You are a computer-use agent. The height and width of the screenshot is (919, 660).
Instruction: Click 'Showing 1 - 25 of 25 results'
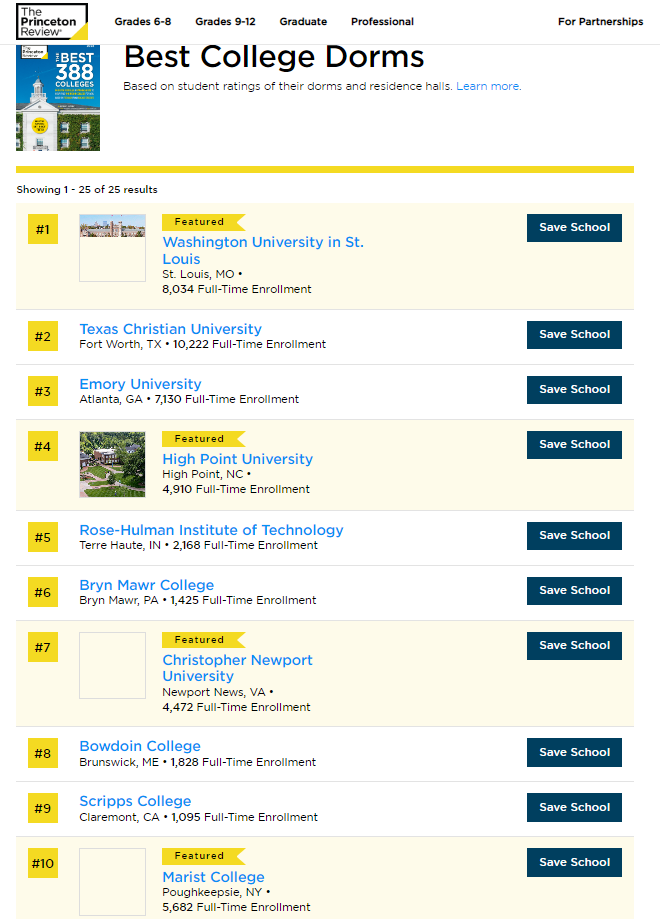click(87, 189)
